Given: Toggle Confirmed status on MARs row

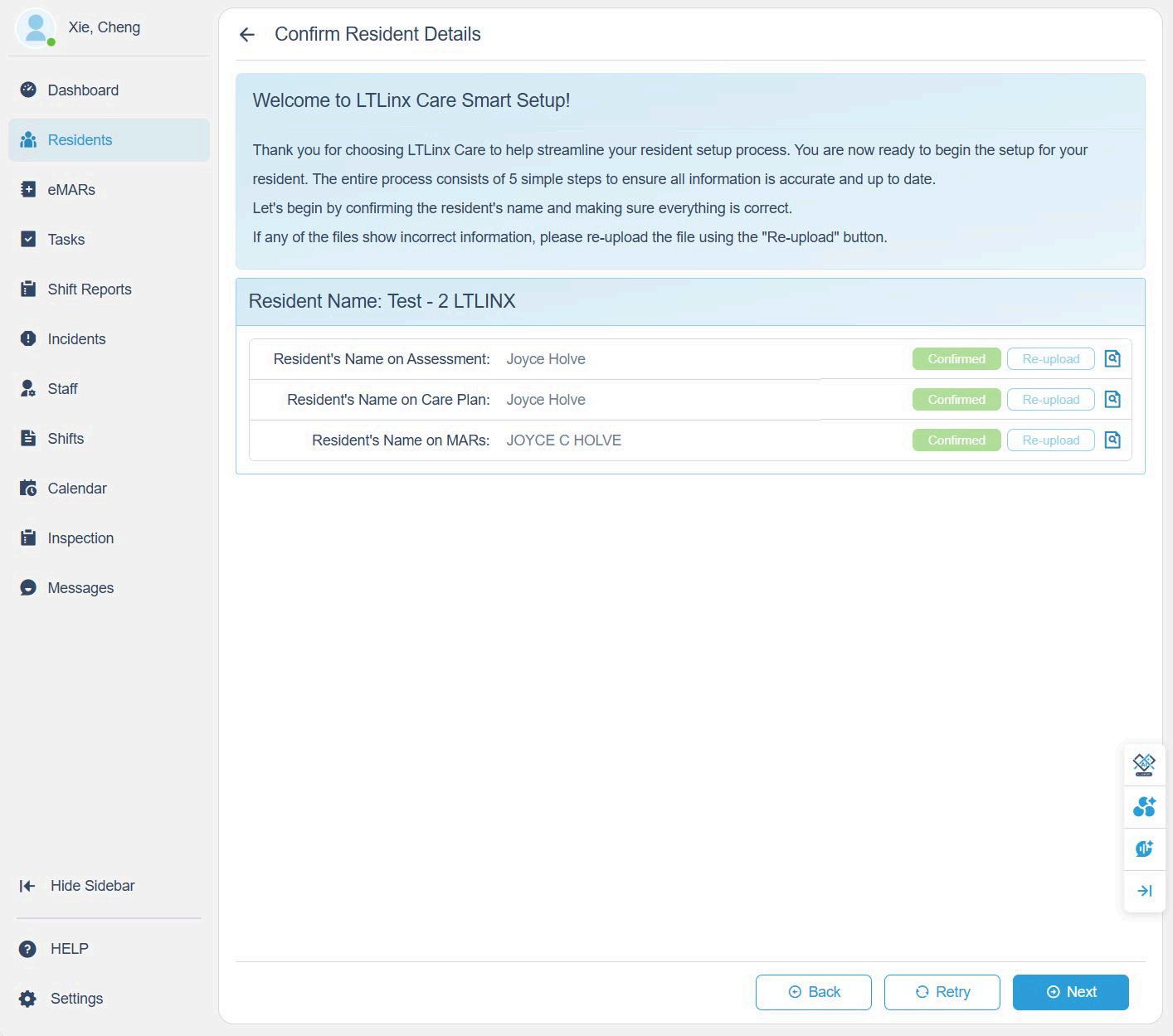Looking at the screenshot, I should coord(956,440).
